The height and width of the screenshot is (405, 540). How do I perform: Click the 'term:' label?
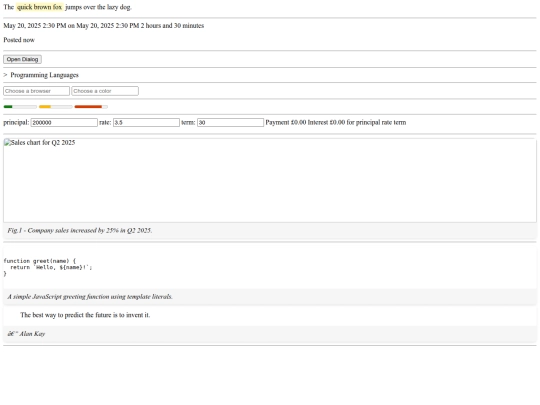(188, 122)
